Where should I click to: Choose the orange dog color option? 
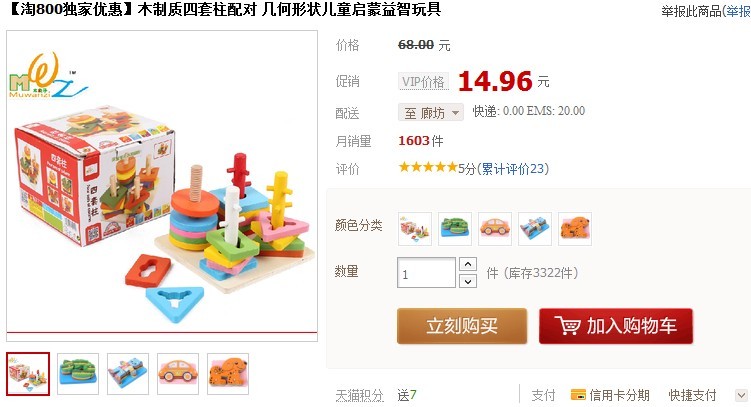(575, 229)
